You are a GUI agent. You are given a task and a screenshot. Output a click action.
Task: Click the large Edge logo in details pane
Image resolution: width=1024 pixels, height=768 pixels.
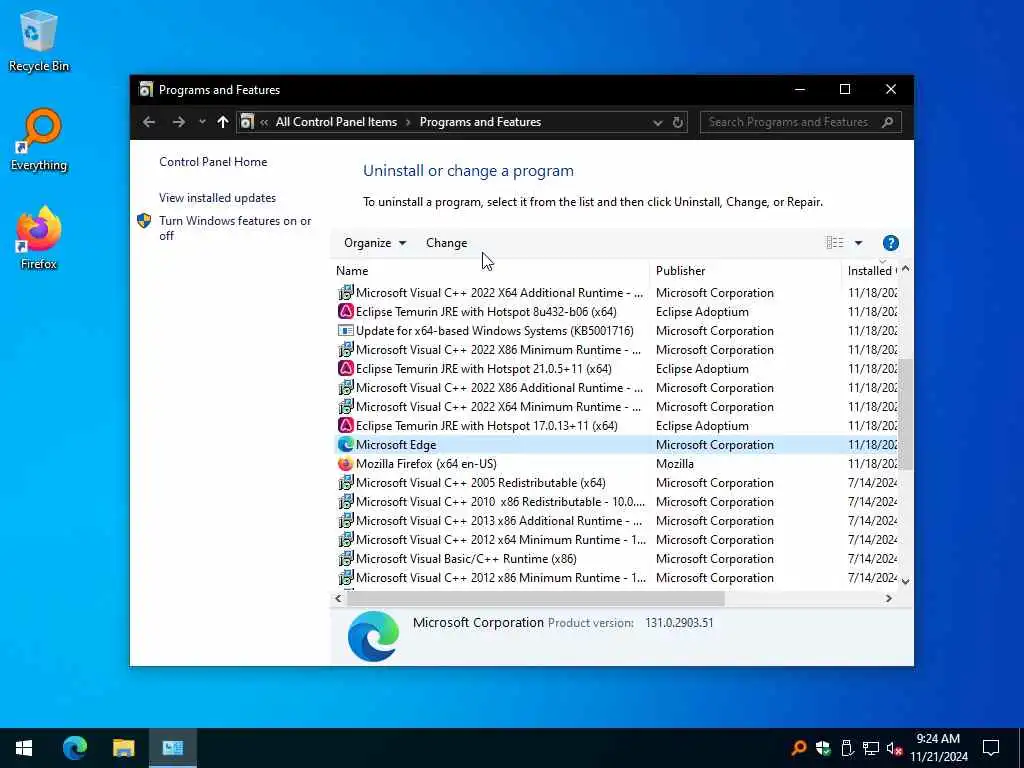tap(373, 636)
